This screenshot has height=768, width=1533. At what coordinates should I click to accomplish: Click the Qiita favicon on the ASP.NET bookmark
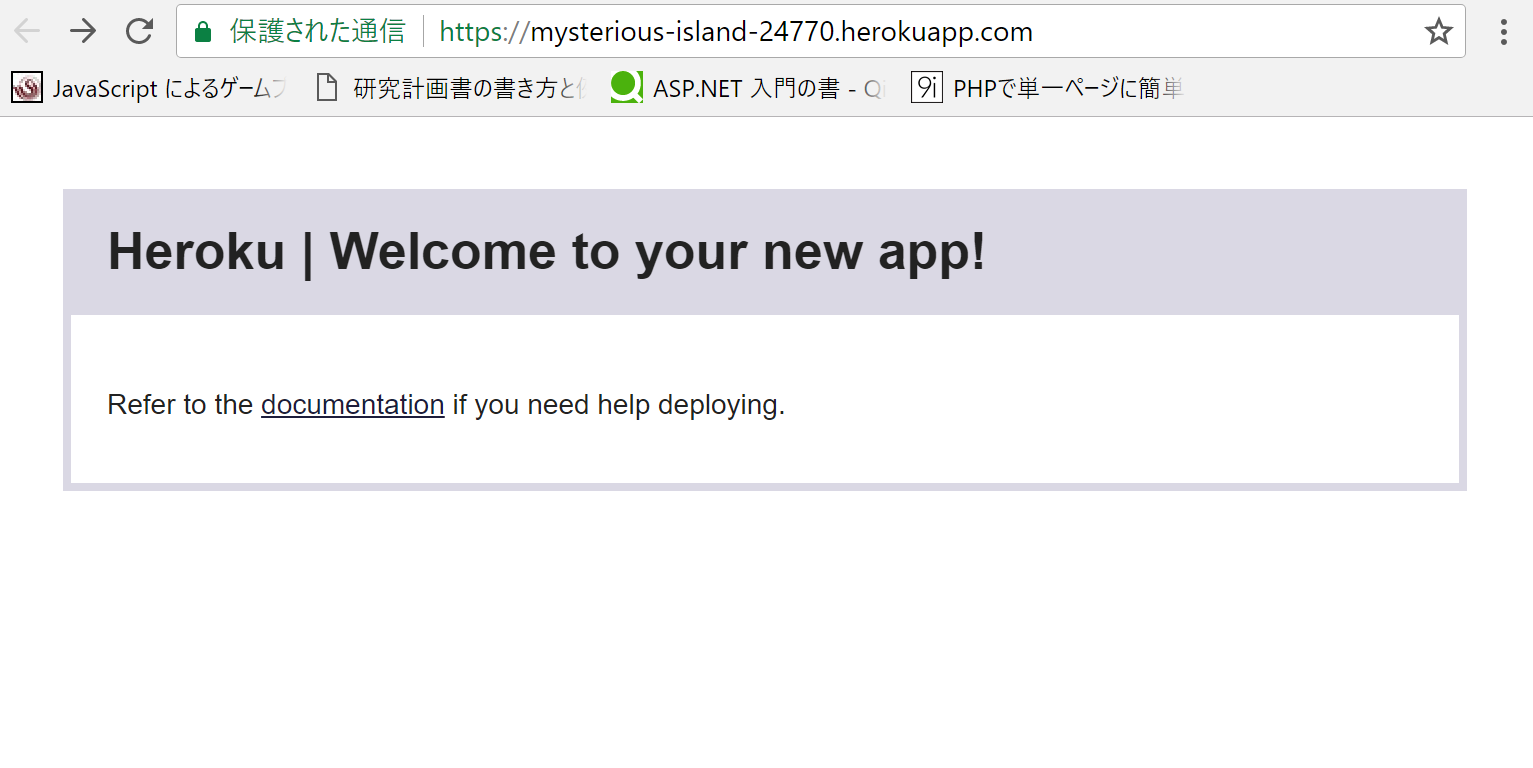(625, 87)
